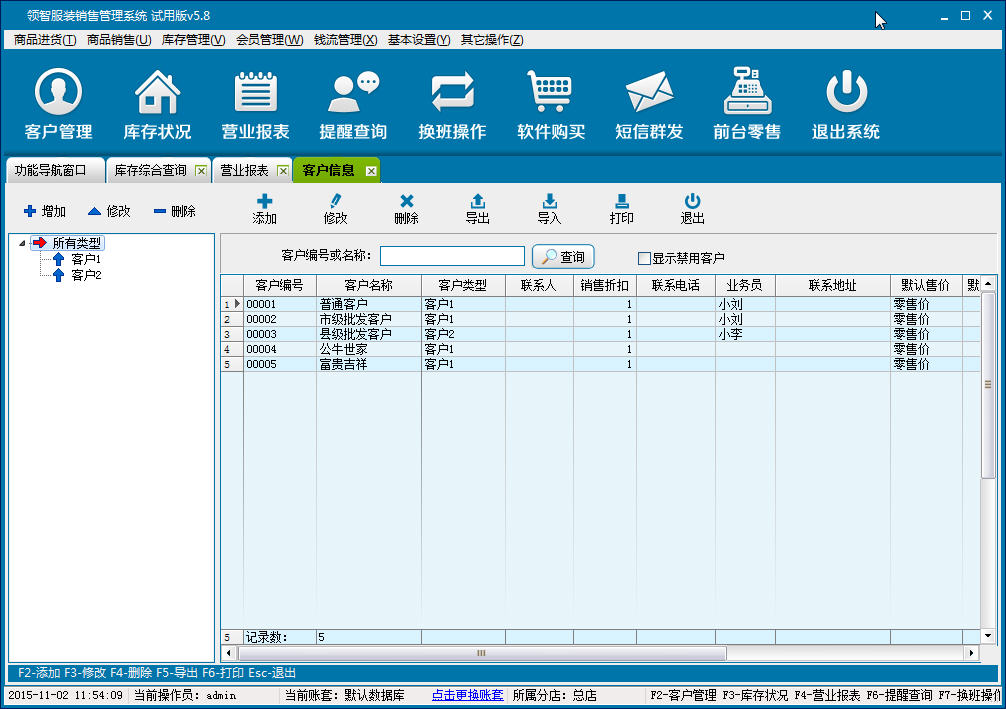1006x709 pixels.
Task: Open the 基本设置(Y) menu
Action: pyautogui.click(x=419, y=40)
